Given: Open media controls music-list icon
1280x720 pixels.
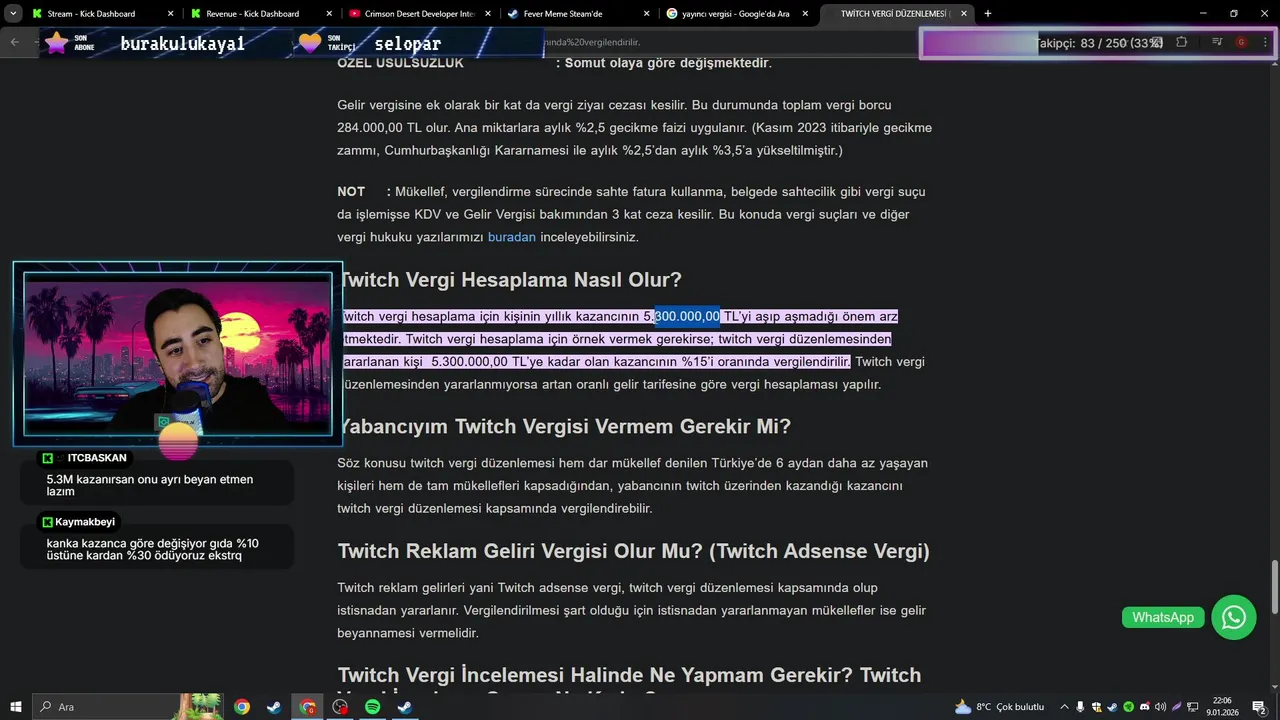Looking at the screenshot, I should pos(1217,42).
